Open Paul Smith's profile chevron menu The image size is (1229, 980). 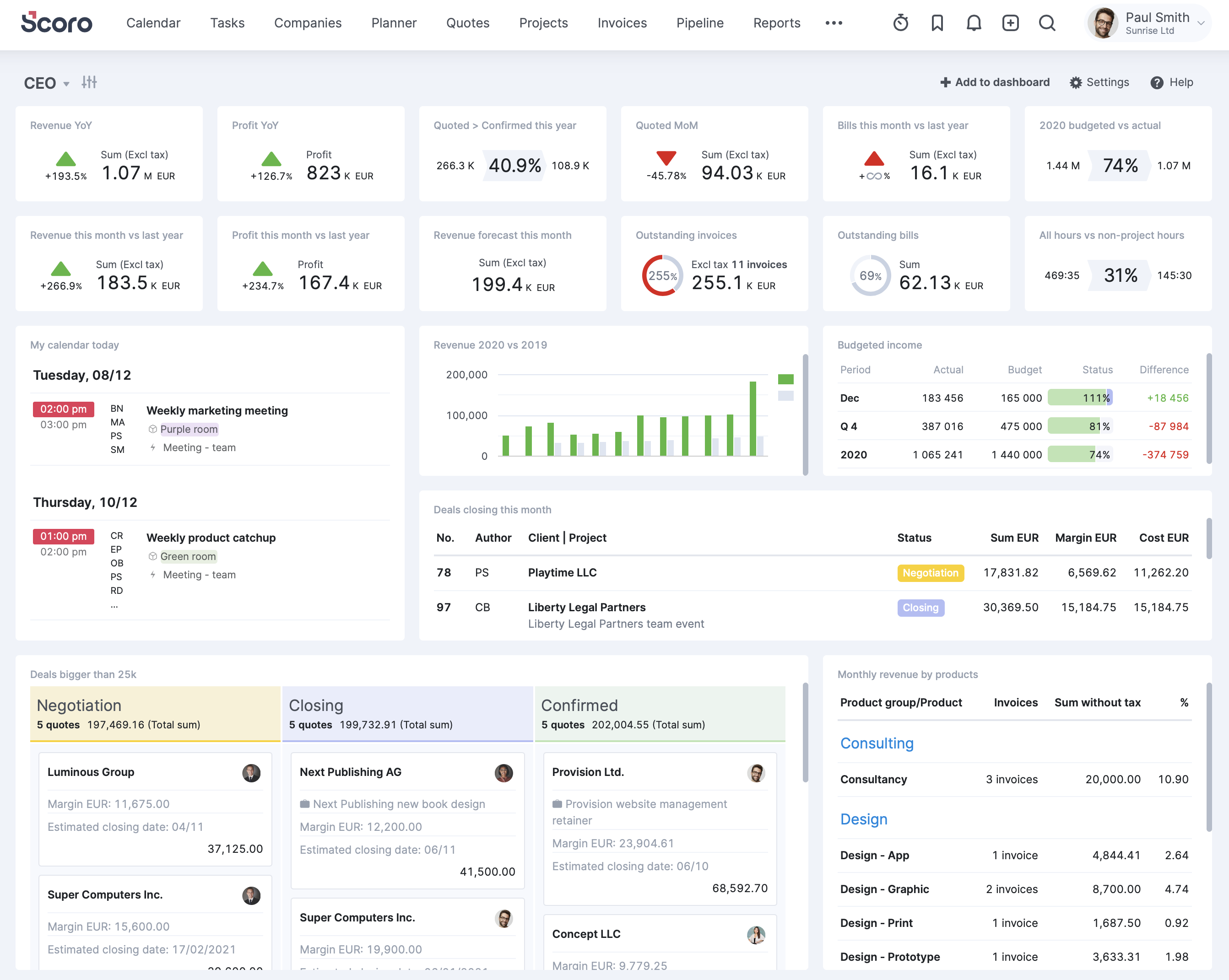point(1202,23)
